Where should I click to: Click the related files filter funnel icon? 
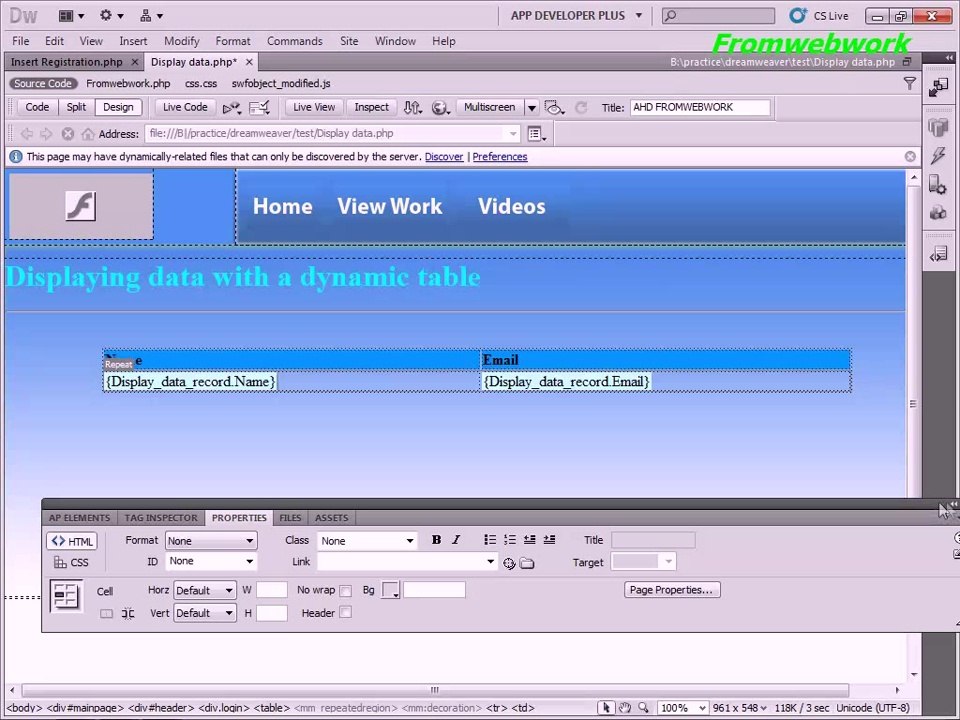pos(909,83)
